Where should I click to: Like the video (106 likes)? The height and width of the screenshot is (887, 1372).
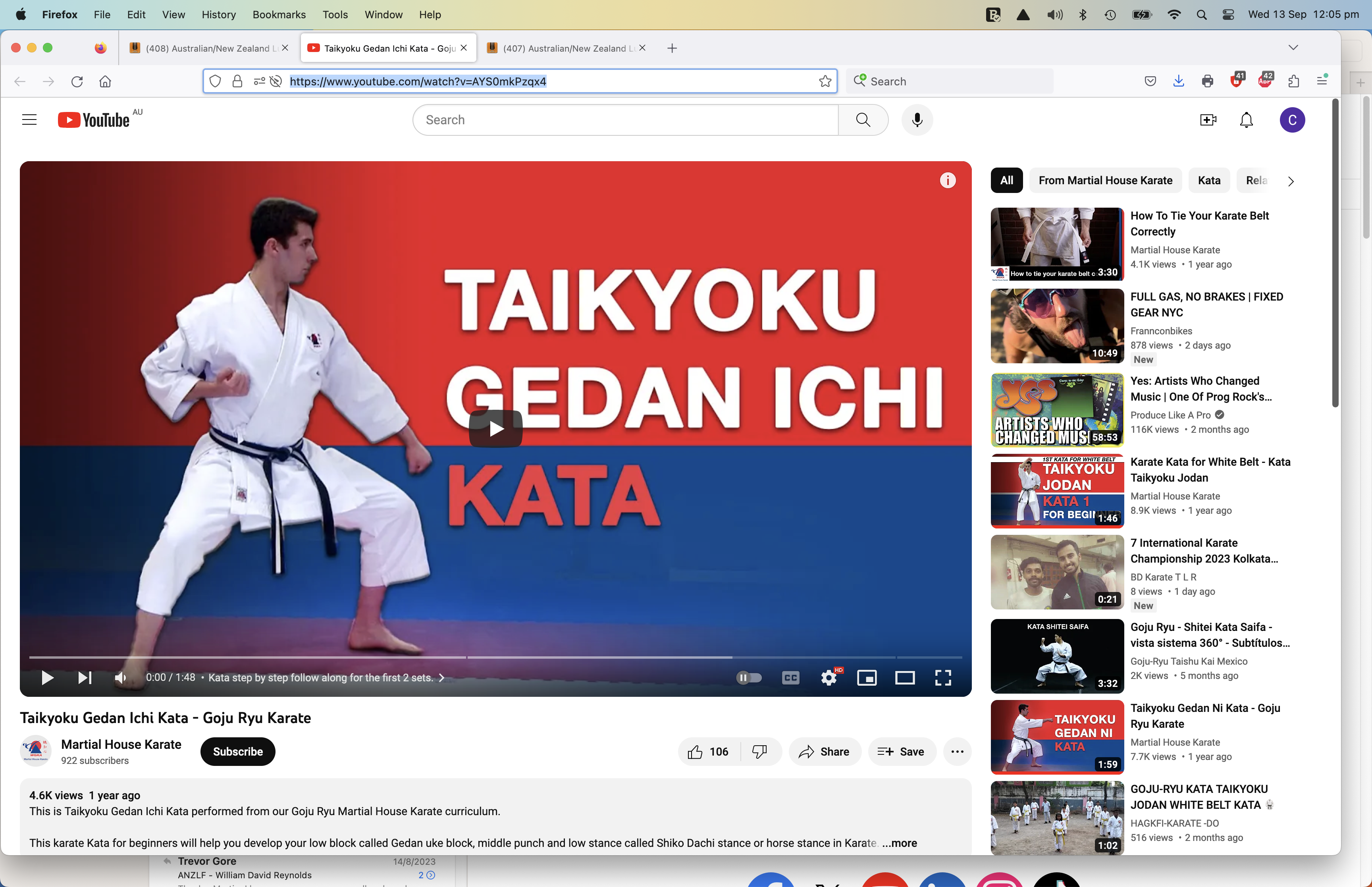pyautogui.click(x=709, y=752)
